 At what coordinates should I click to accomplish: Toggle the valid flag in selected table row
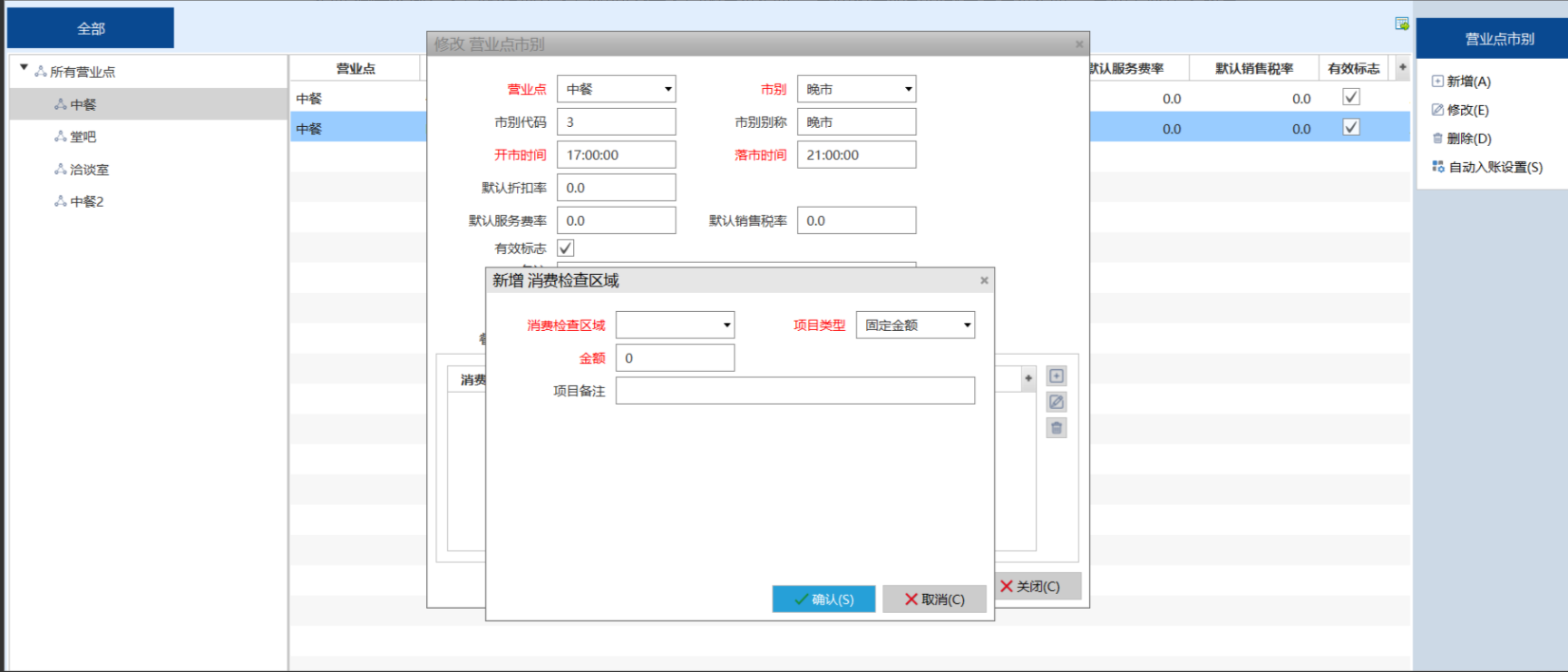[x=1351, y=128]
